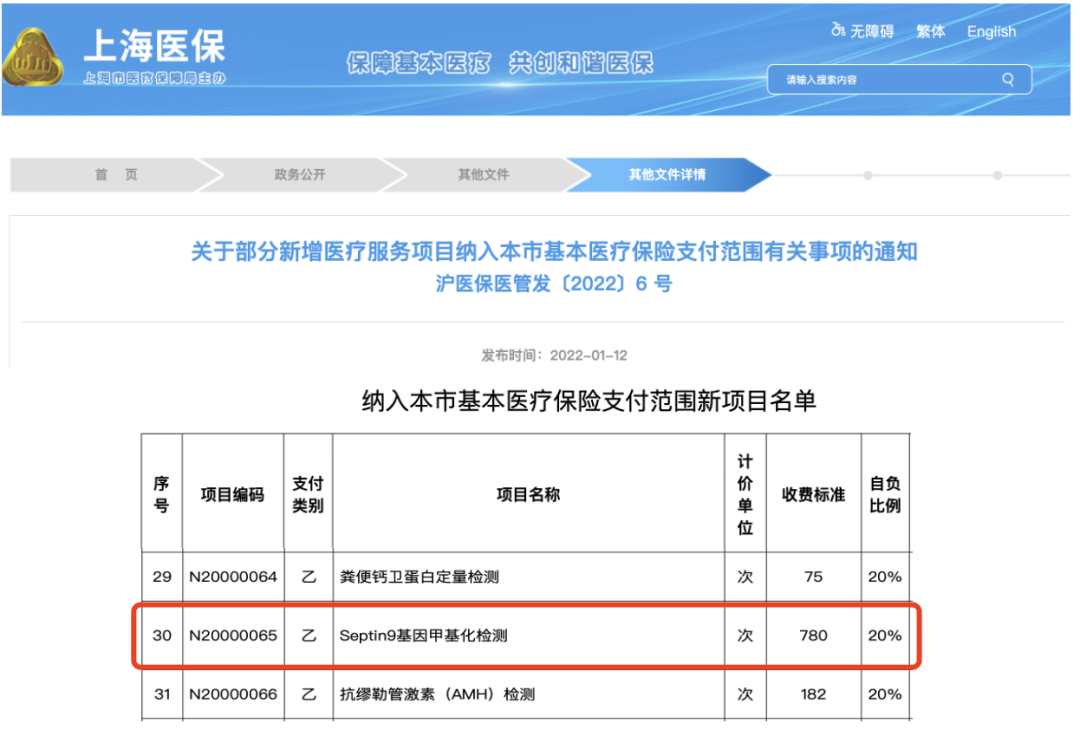Screen dimensions: 1080x730
Task: Click the 发布时间 2022-01-12 date text
Action: coord(554,355)
